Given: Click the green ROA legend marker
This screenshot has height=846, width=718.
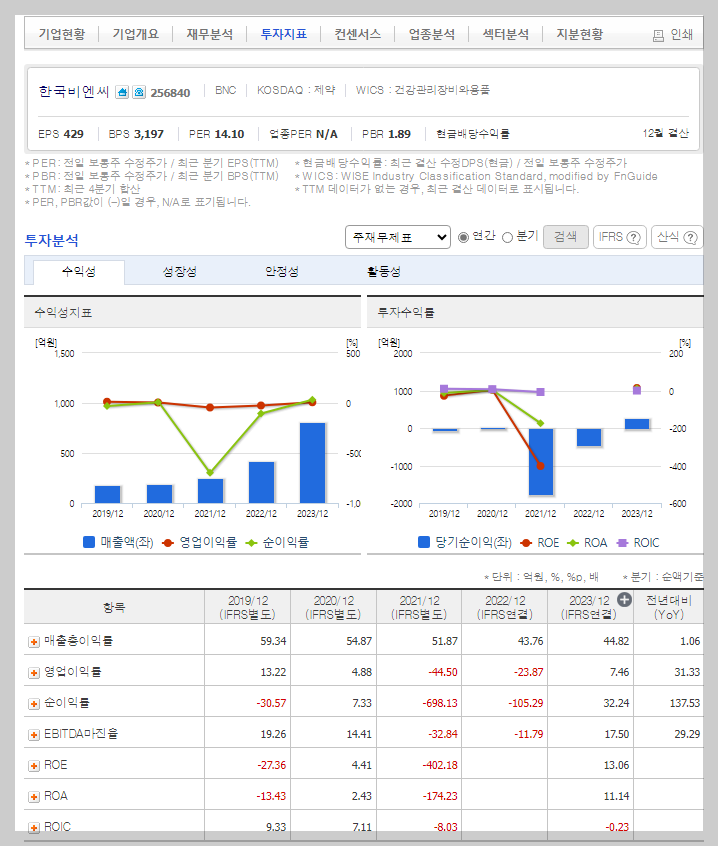Looking at the screenshot, I should pyautogui.click(x=573, y=543).
